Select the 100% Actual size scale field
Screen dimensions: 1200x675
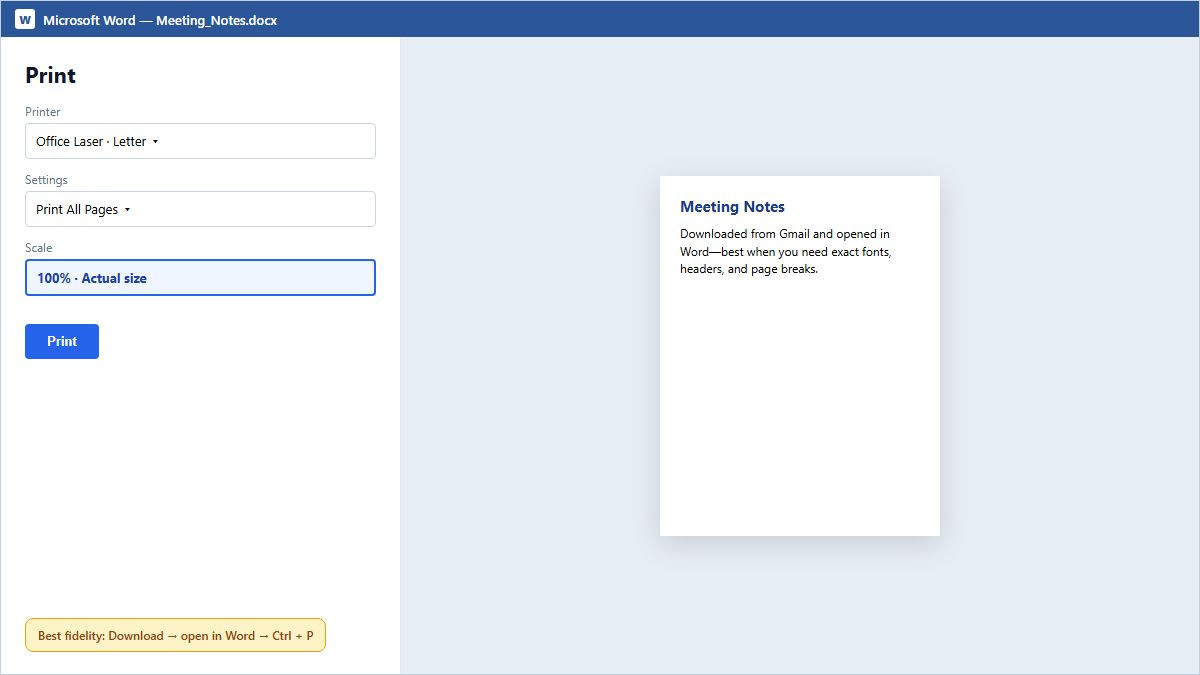tap(200, 278)
